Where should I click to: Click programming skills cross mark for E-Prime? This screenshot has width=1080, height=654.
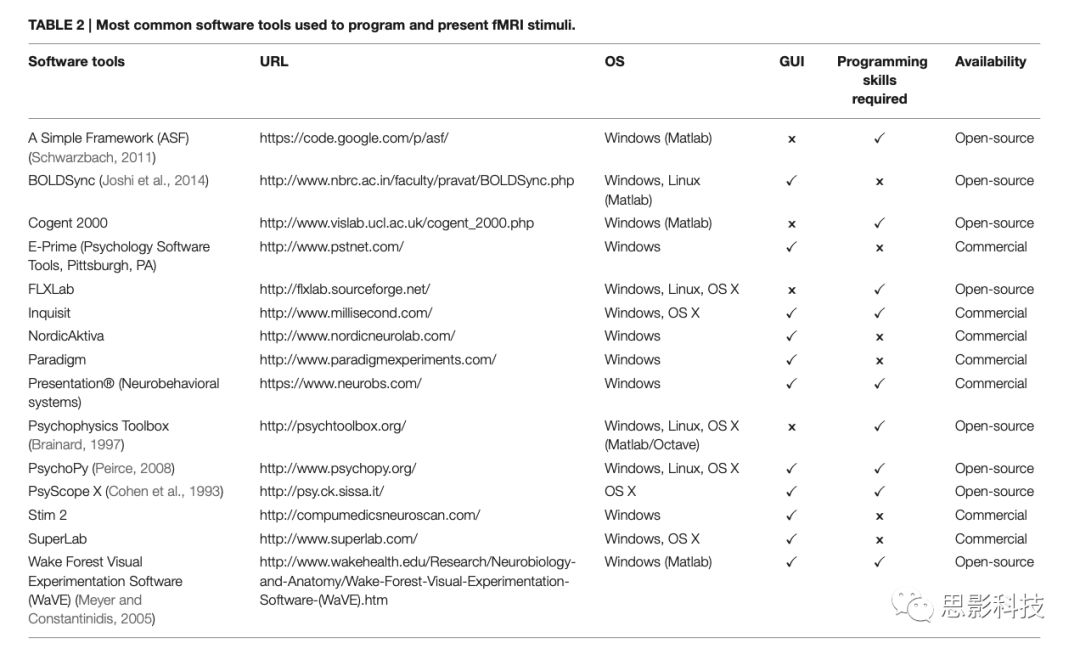(x=879, y=247)
